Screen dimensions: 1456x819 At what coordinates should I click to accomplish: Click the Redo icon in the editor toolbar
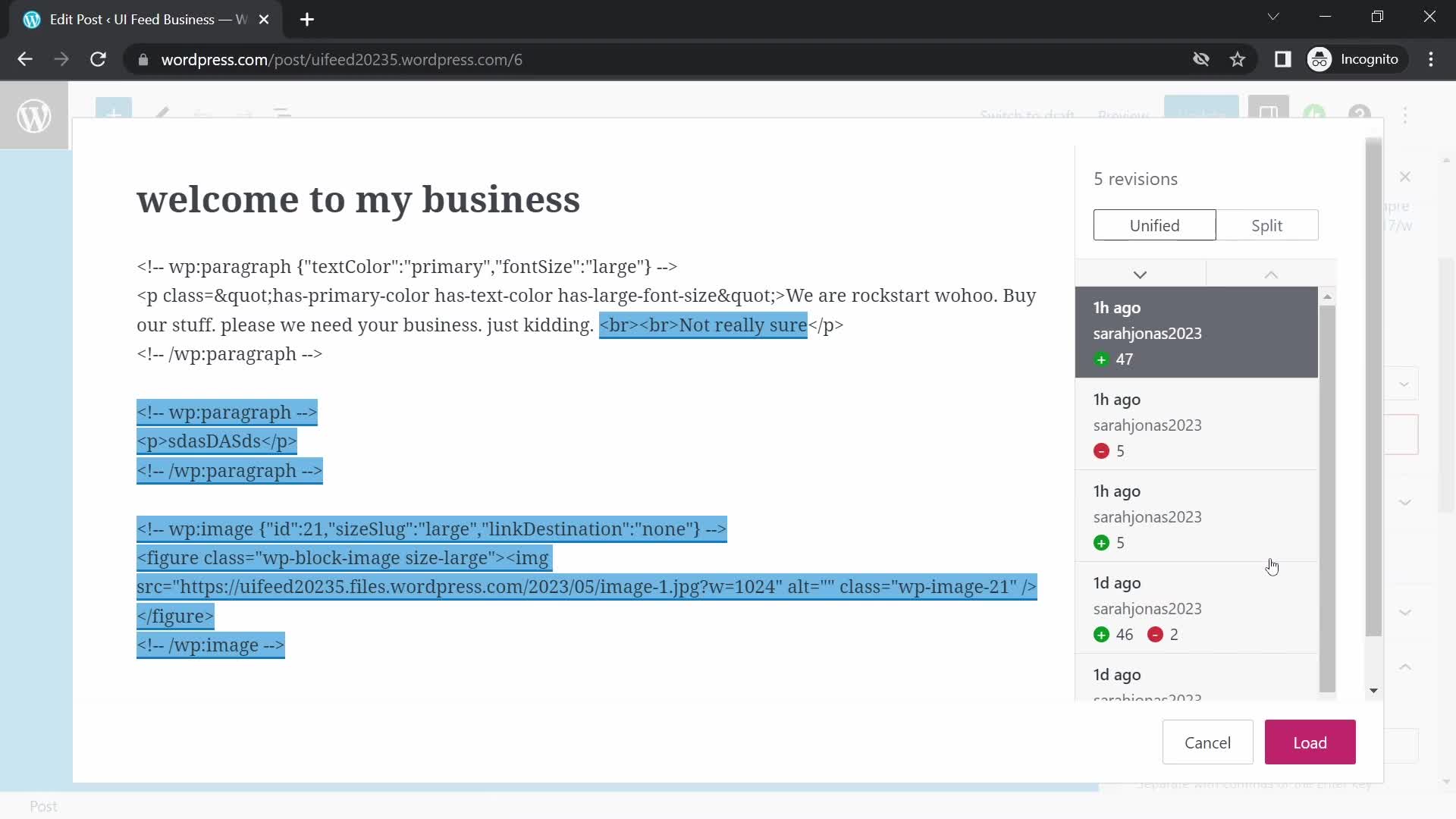coord(243,114)
